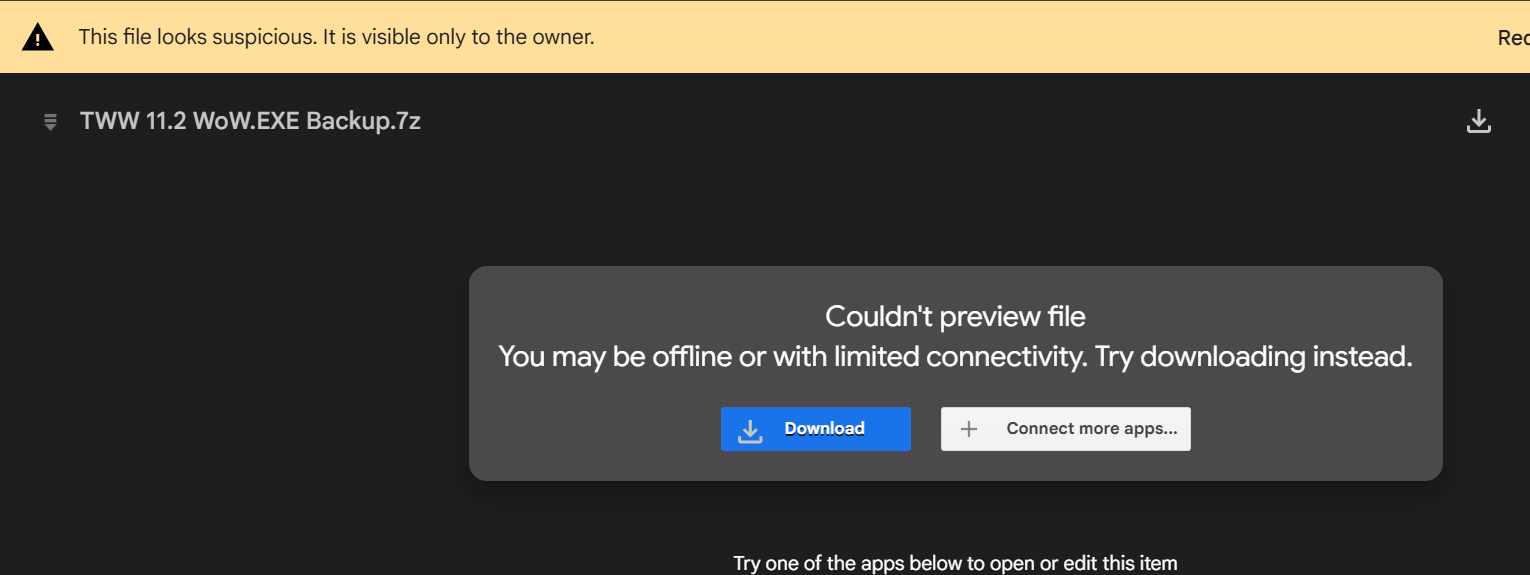Click the "Couldn't preview file" heading
The width and height of the screenshot is (1530, 575).
[955, 317]
